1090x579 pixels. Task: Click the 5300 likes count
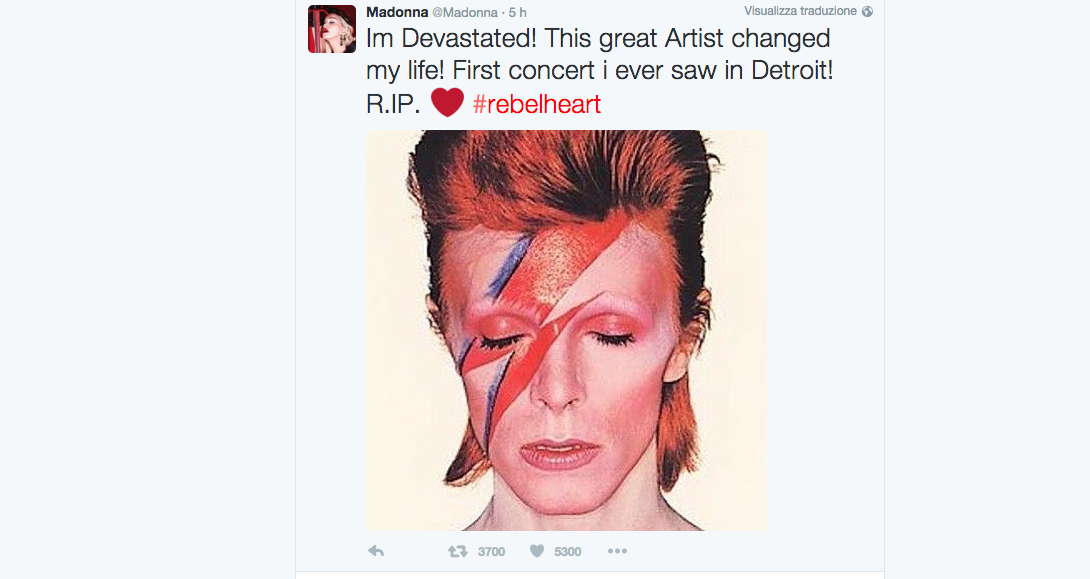567,551
